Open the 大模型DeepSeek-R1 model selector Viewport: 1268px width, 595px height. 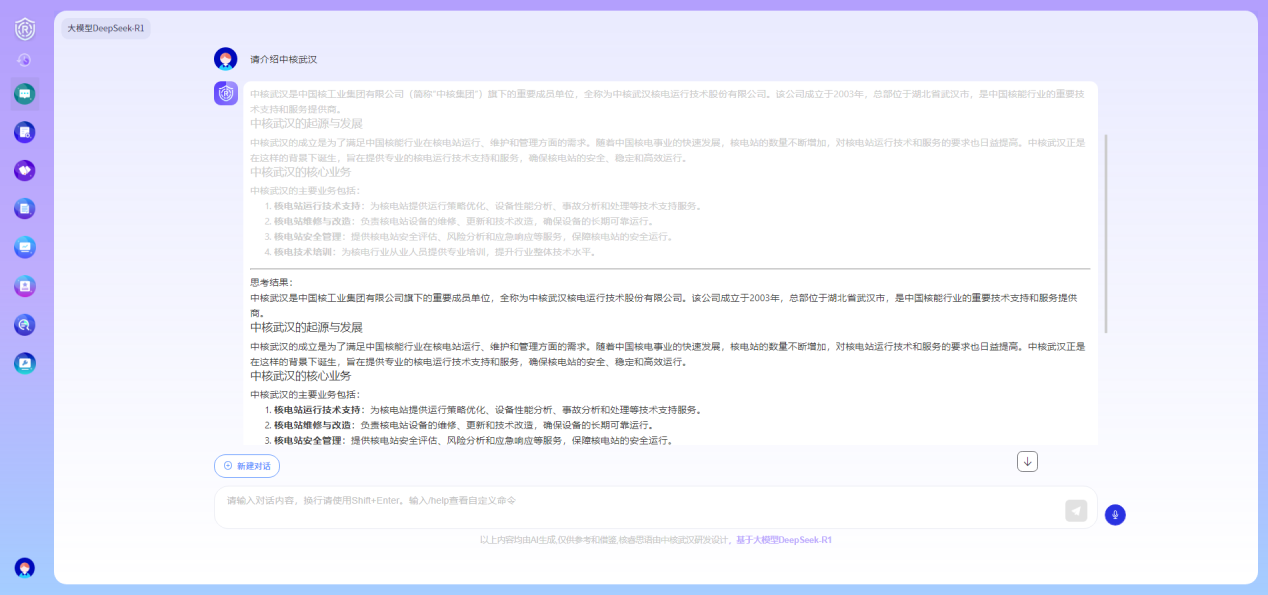pyautogui.click(x=106, y=29)
